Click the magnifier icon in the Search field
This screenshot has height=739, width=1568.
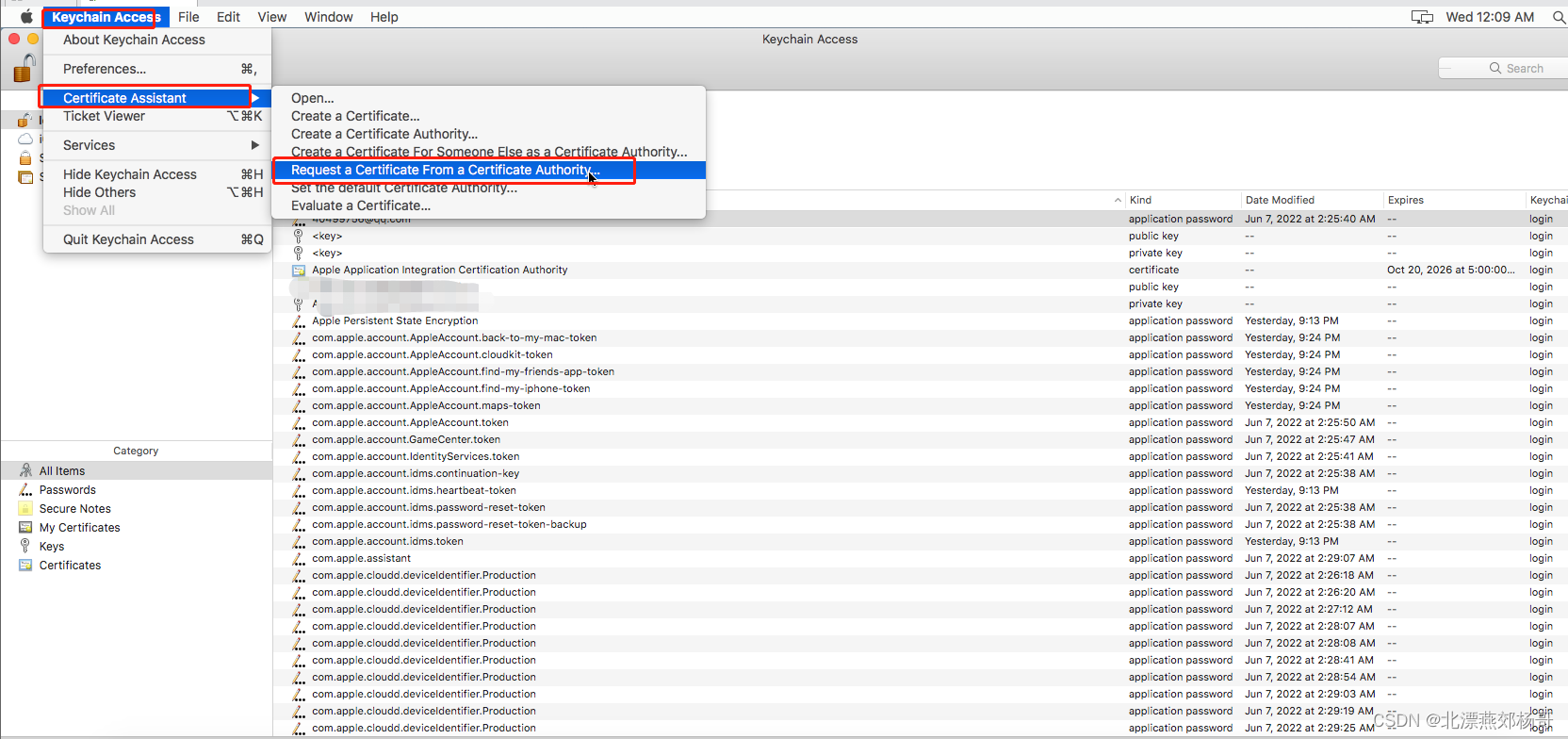1494,68
